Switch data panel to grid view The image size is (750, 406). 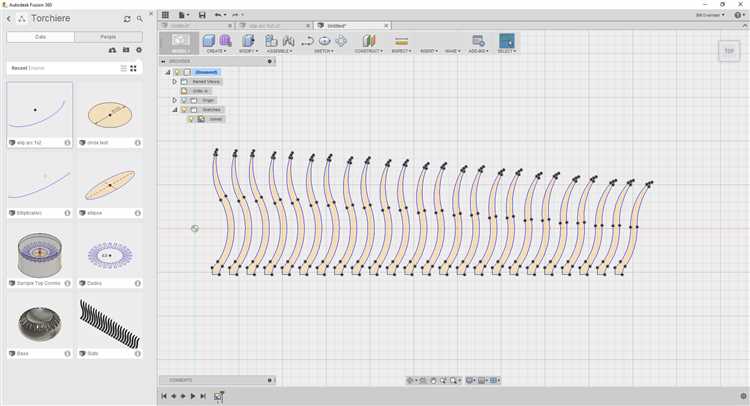click(x=133, y=68)
